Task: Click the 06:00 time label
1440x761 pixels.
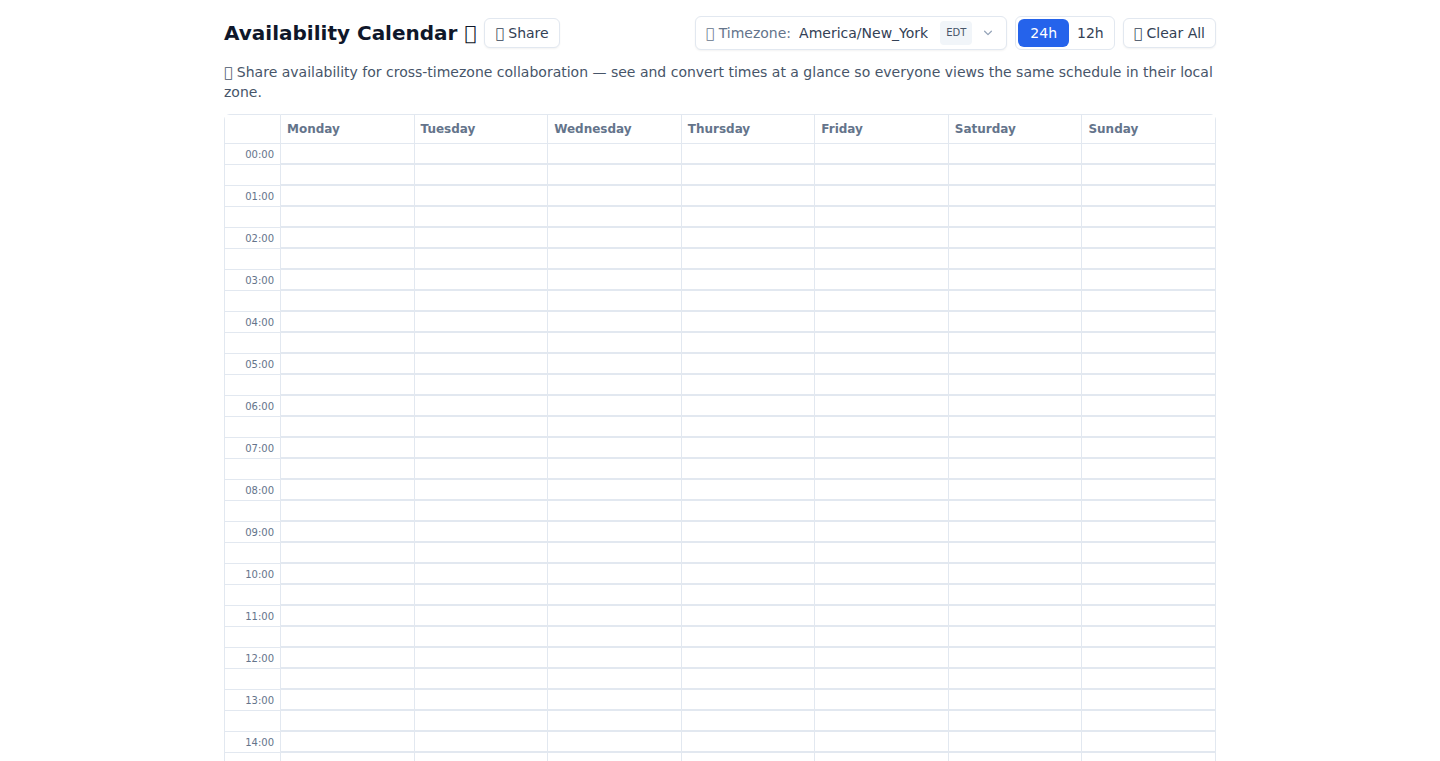Action: [x=259, y=406]
